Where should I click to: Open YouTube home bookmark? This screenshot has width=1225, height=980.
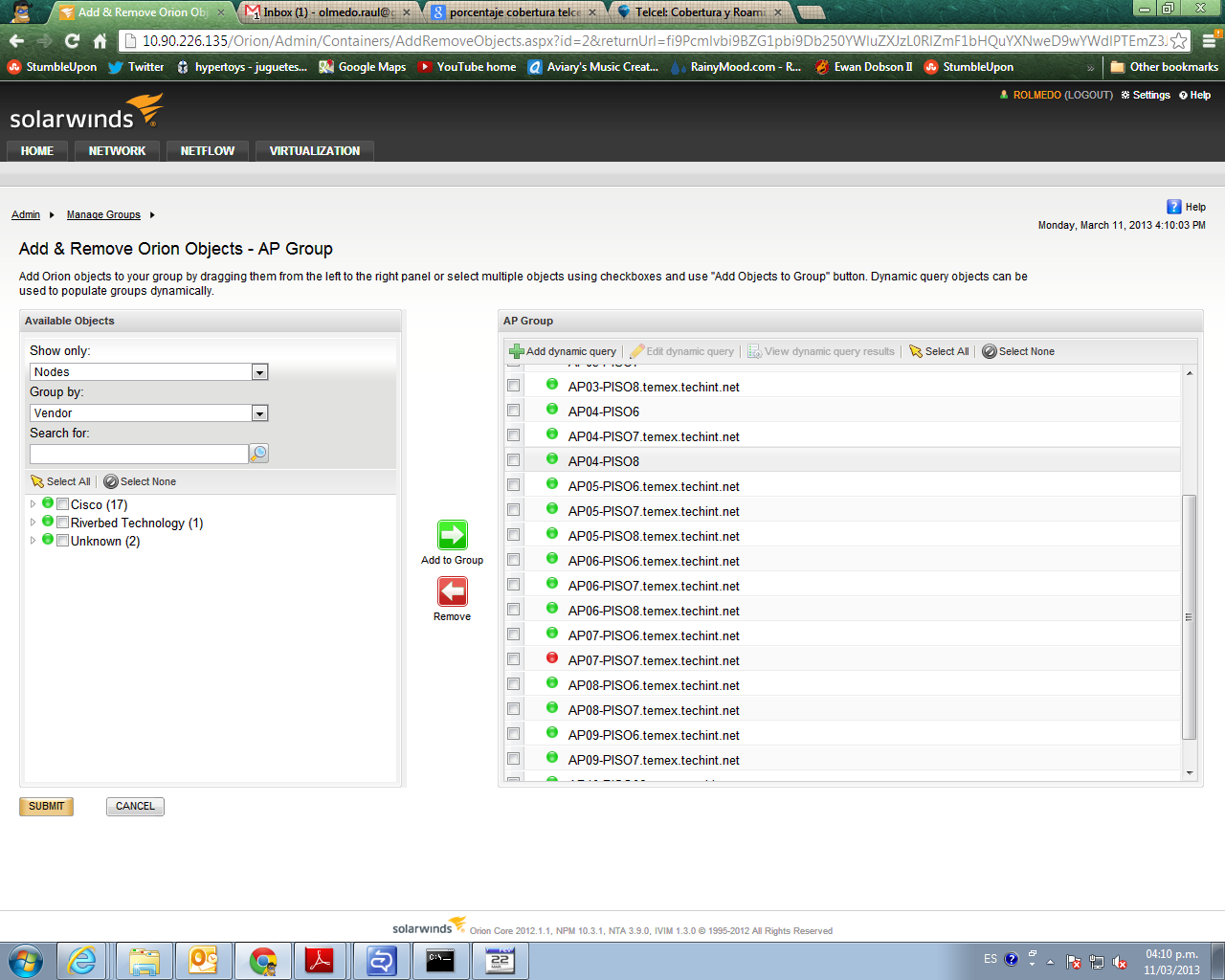pos(467,67)
